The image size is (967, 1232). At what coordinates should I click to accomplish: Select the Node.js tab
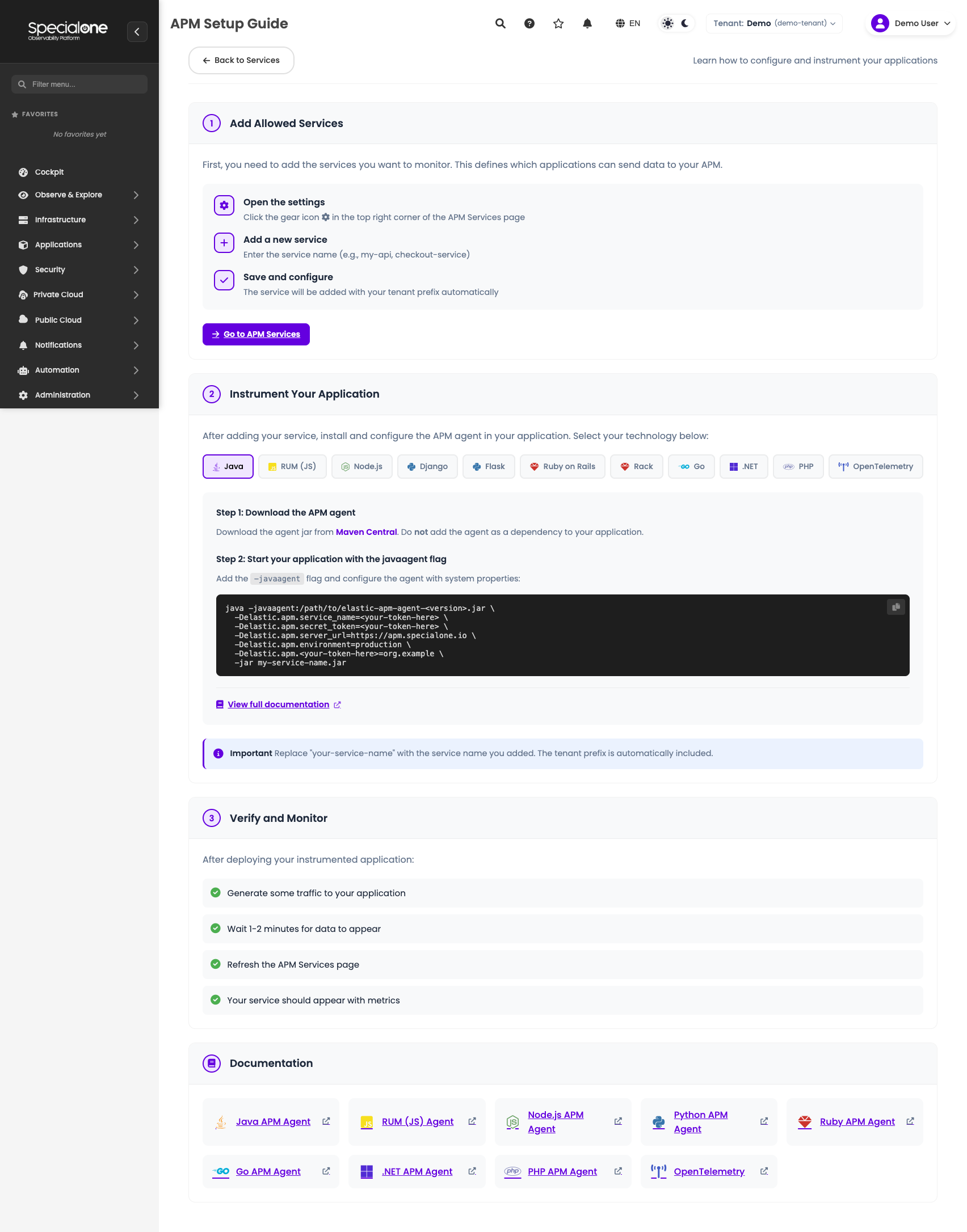click(x=362, y=466)
